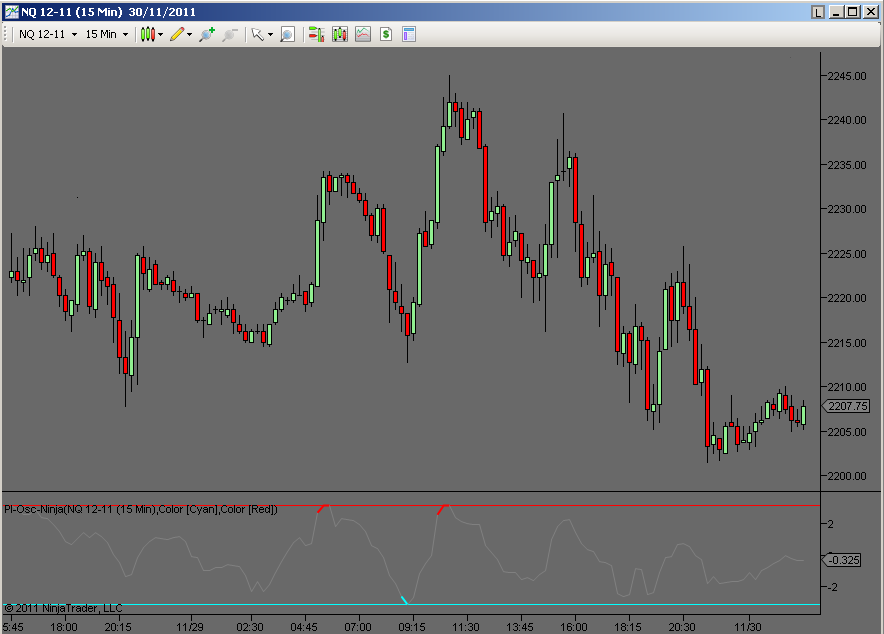The width and height of the screenshot is (884, 634).
Task: Select the cursor pointer tool
Action: pos(256,34)
